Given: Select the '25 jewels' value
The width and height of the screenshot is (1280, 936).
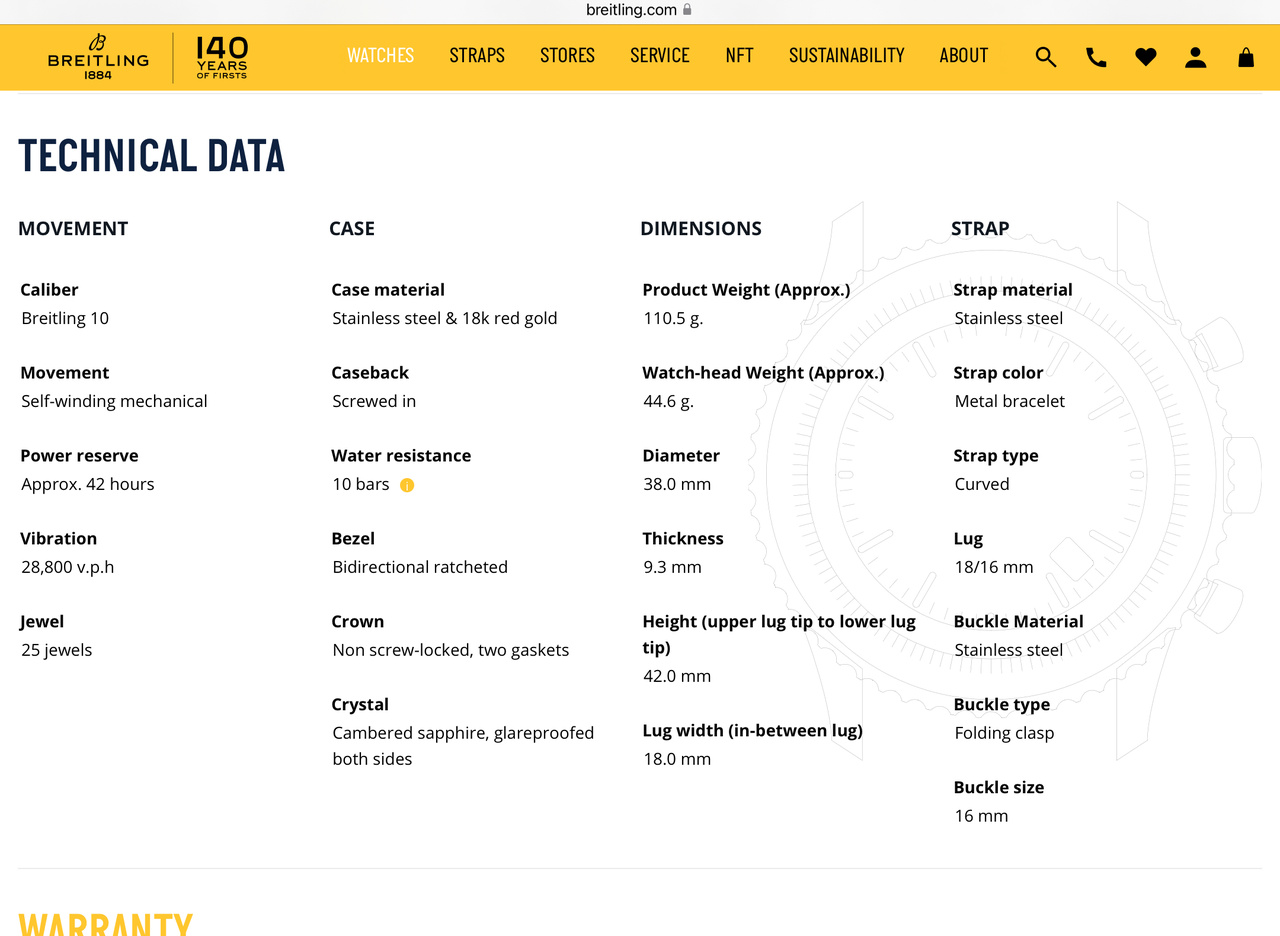Looking at the screenshot, I should pos(56,650).
